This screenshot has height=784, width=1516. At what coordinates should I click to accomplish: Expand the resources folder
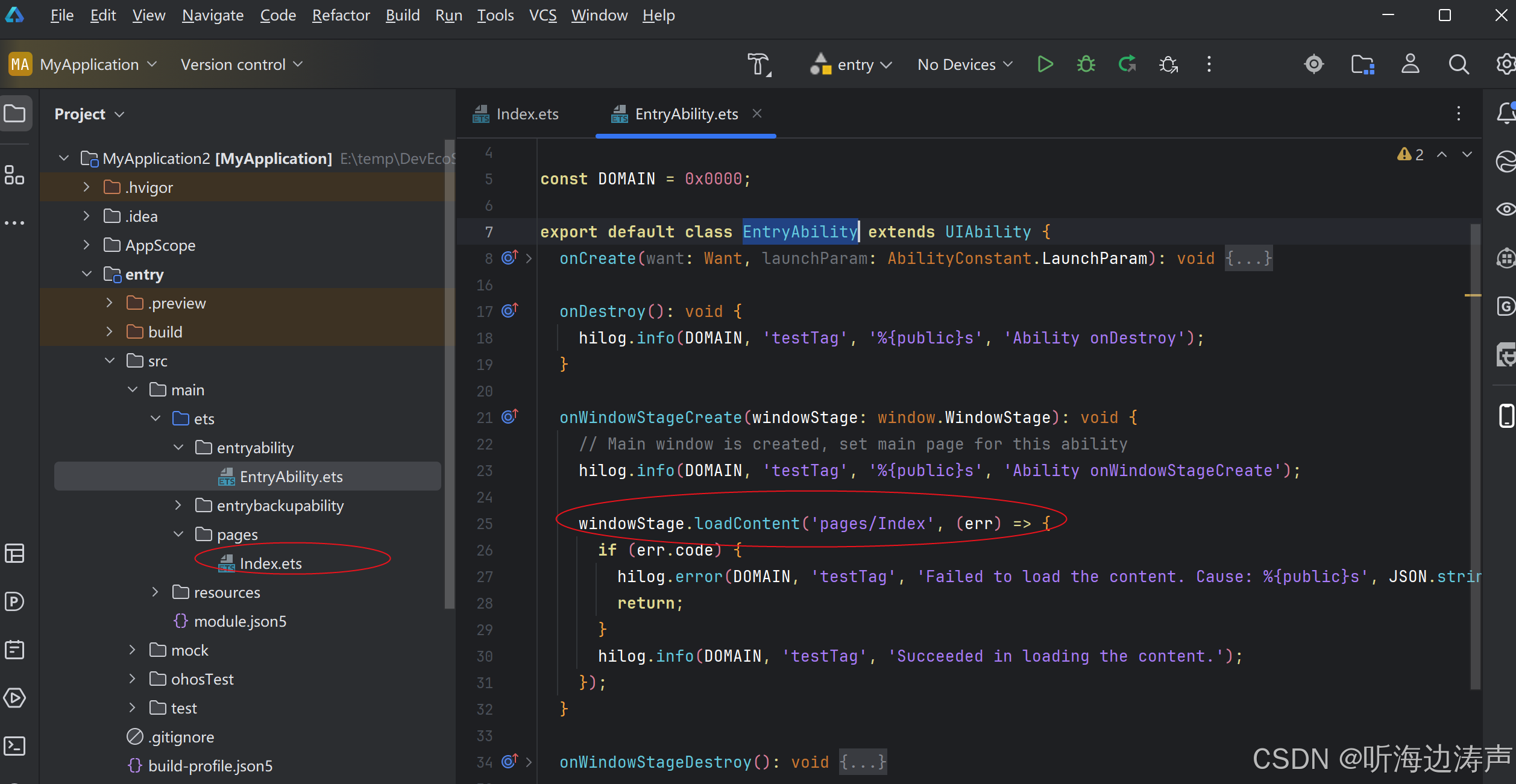coord(156,592)
